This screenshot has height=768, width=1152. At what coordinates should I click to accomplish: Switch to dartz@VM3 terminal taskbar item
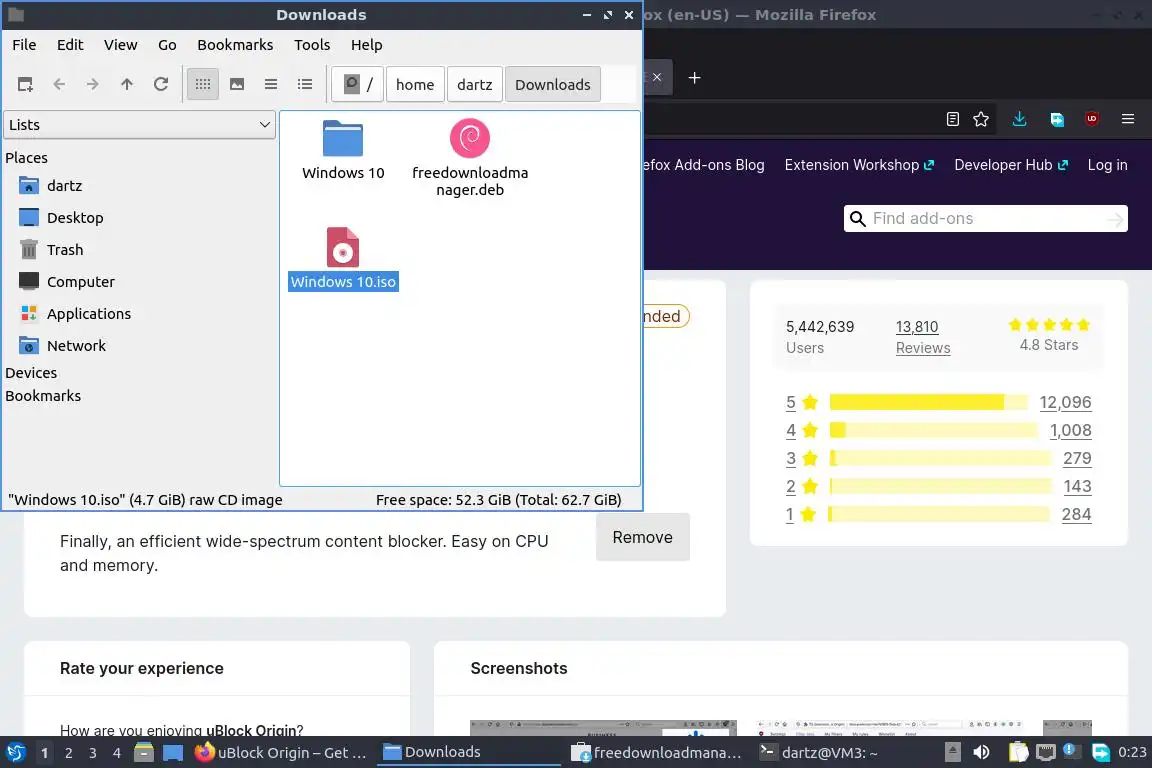point(818,753)
